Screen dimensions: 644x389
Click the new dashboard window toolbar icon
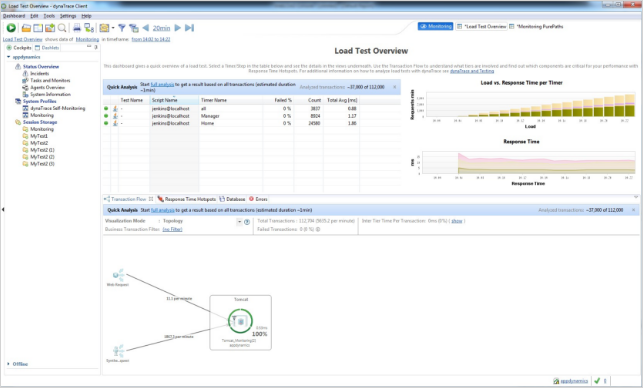[38, 28]
